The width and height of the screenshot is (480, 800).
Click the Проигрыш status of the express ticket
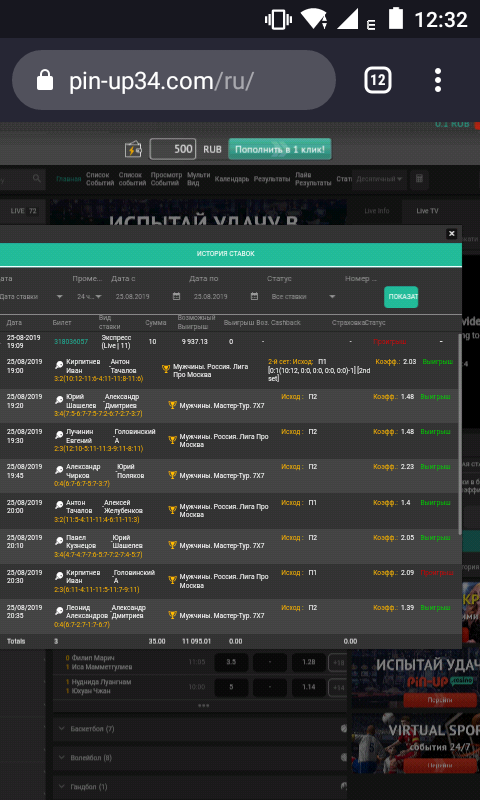pos(390,341)
